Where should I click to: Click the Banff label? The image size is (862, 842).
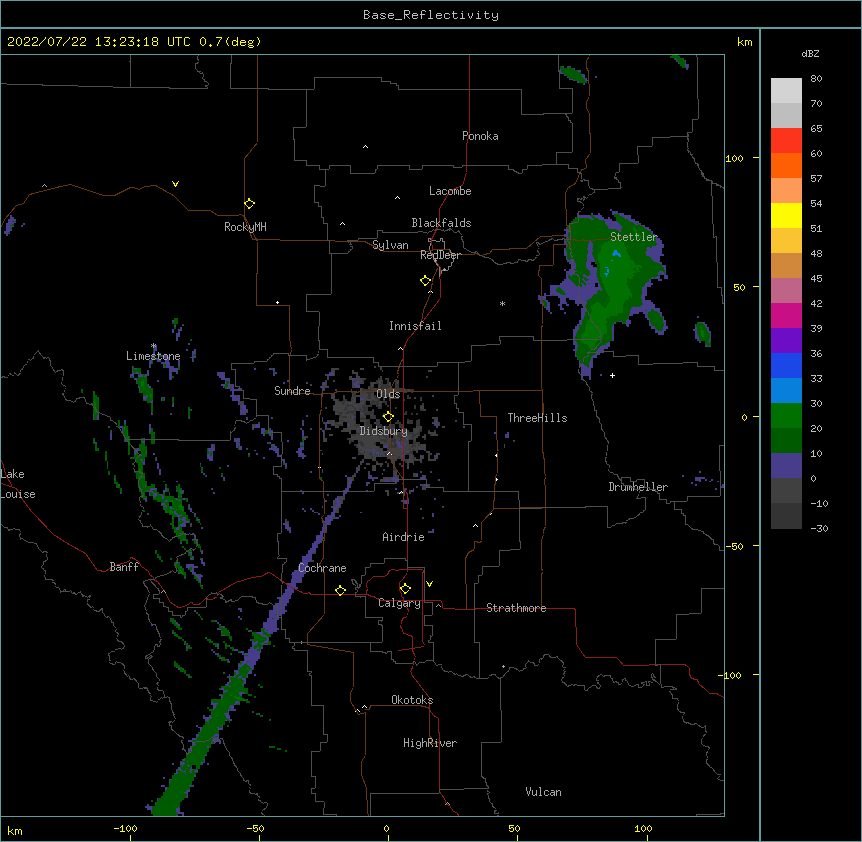tap(124, 567)
